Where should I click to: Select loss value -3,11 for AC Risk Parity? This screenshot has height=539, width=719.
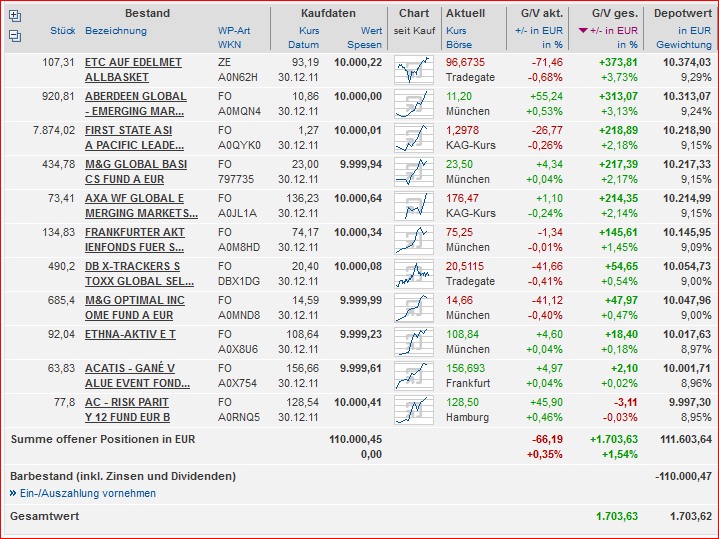tap(625, 402)
